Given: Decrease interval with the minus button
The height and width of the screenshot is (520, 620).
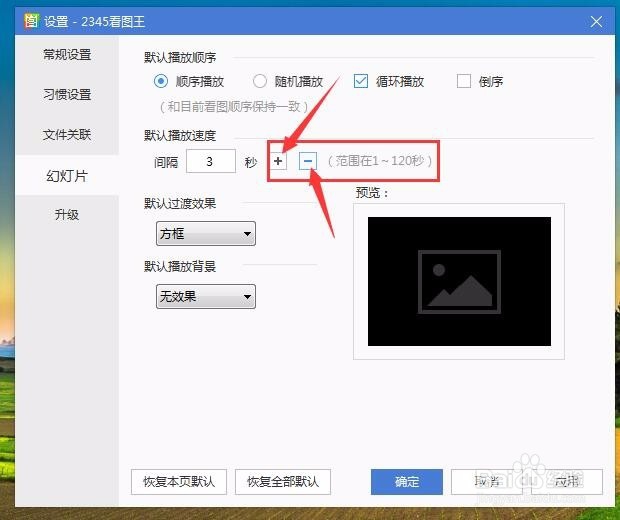Looking at the screenshot, I should [308, 161].
